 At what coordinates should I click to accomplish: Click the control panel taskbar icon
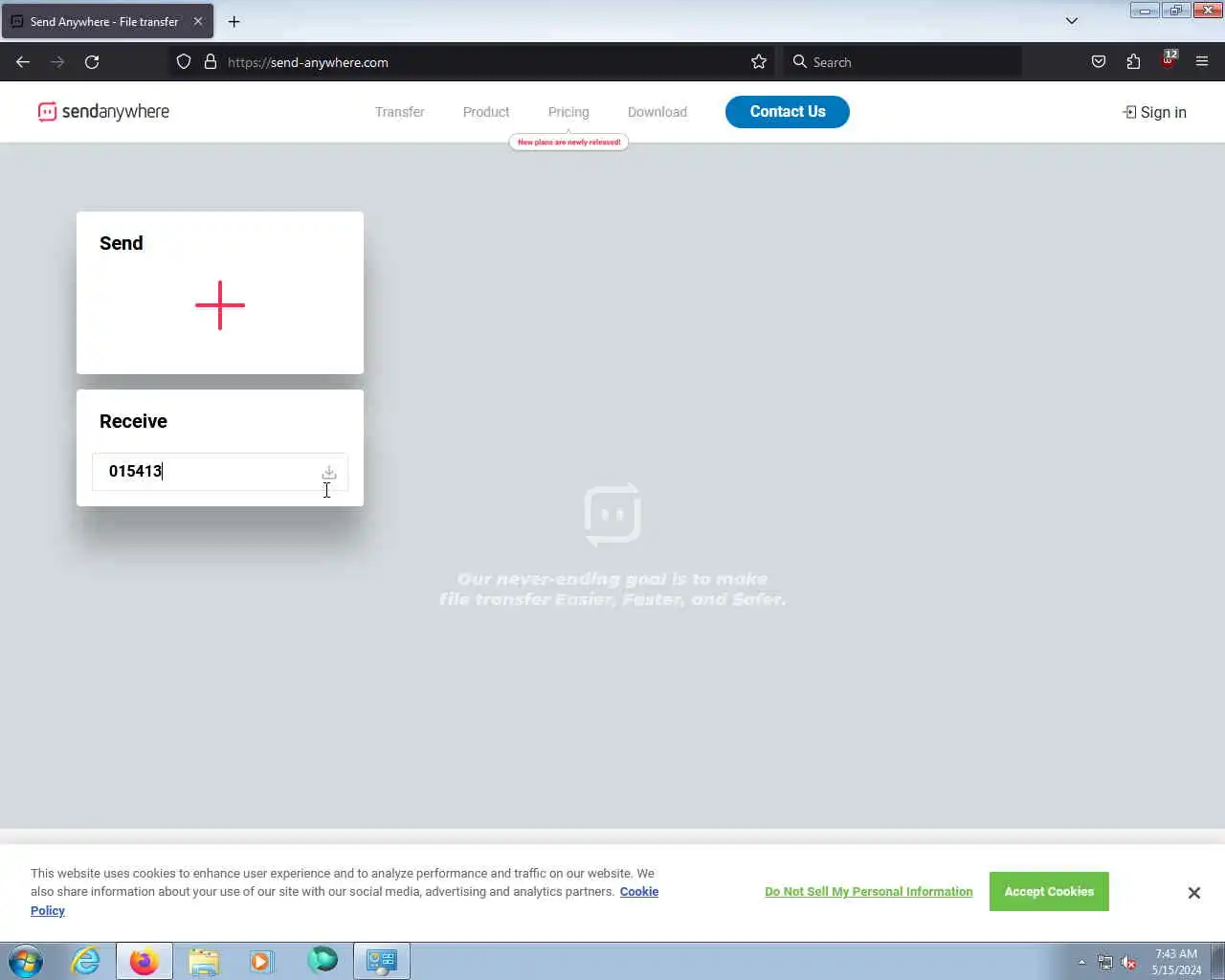click(x=382, y=961)
